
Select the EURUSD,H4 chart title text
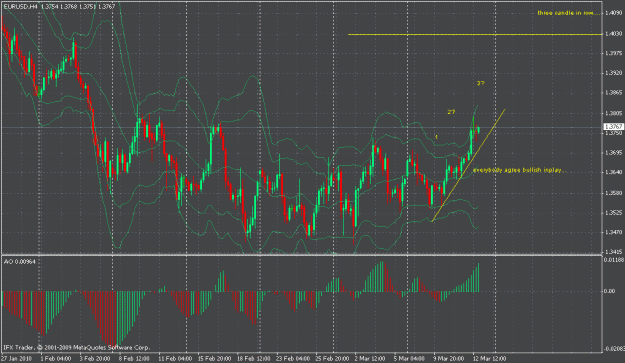pos(20,6)
